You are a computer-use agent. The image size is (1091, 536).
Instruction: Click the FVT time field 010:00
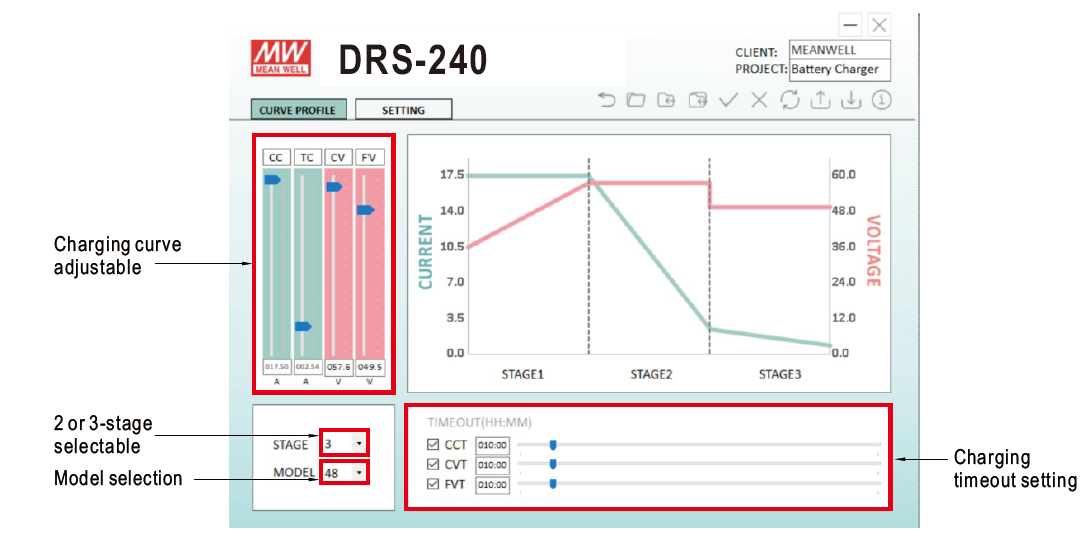click(493, 485)
